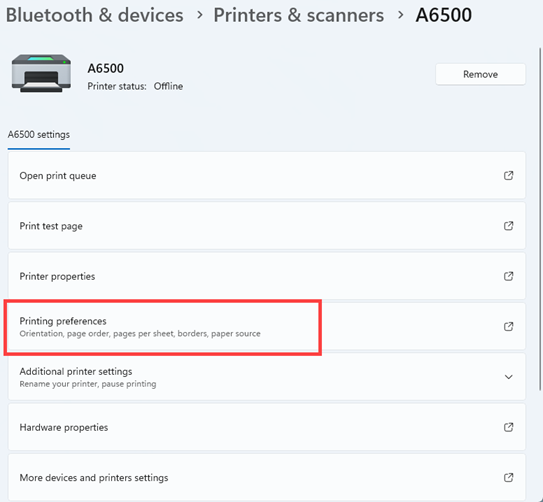This screenshot has width=543, height=502.
Task: Expand Additional printer settings chevron
Action: coord(508,377)
